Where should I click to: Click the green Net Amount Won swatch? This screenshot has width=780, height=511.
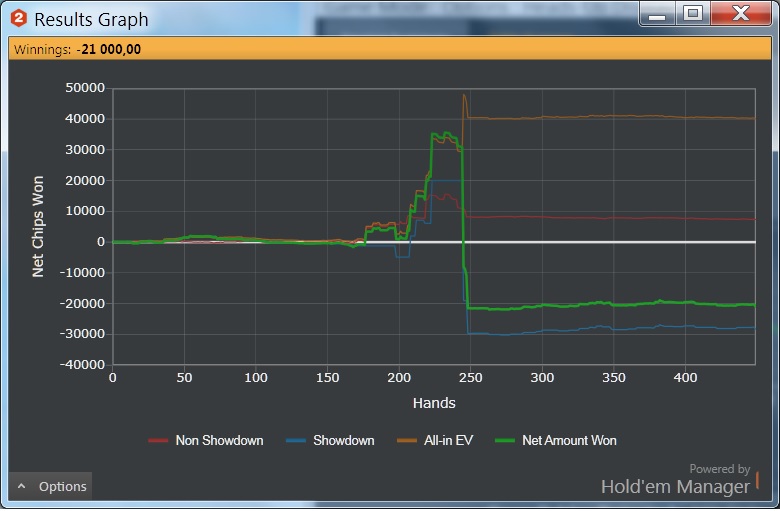[x=505, y=440]
